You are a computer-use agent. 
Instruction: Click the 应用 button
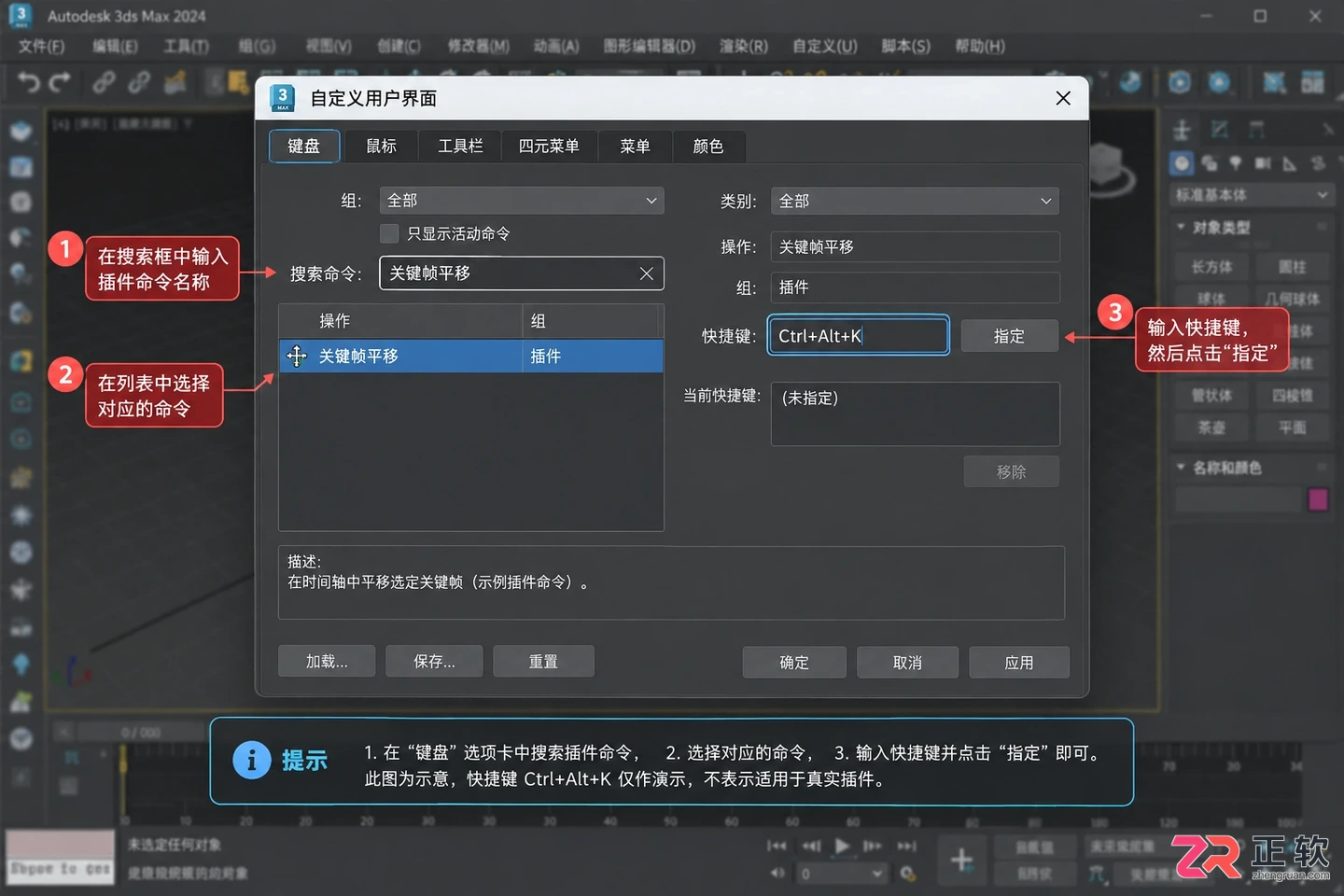[1019, 663]
